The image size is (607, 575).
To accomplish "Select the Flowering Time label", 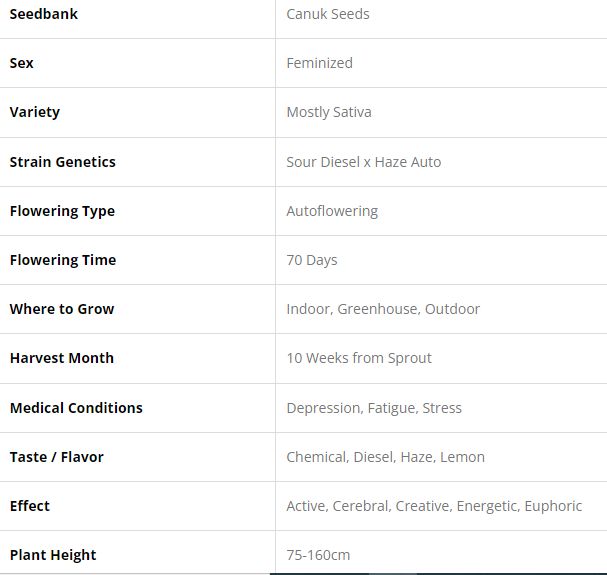I will 63,260.
